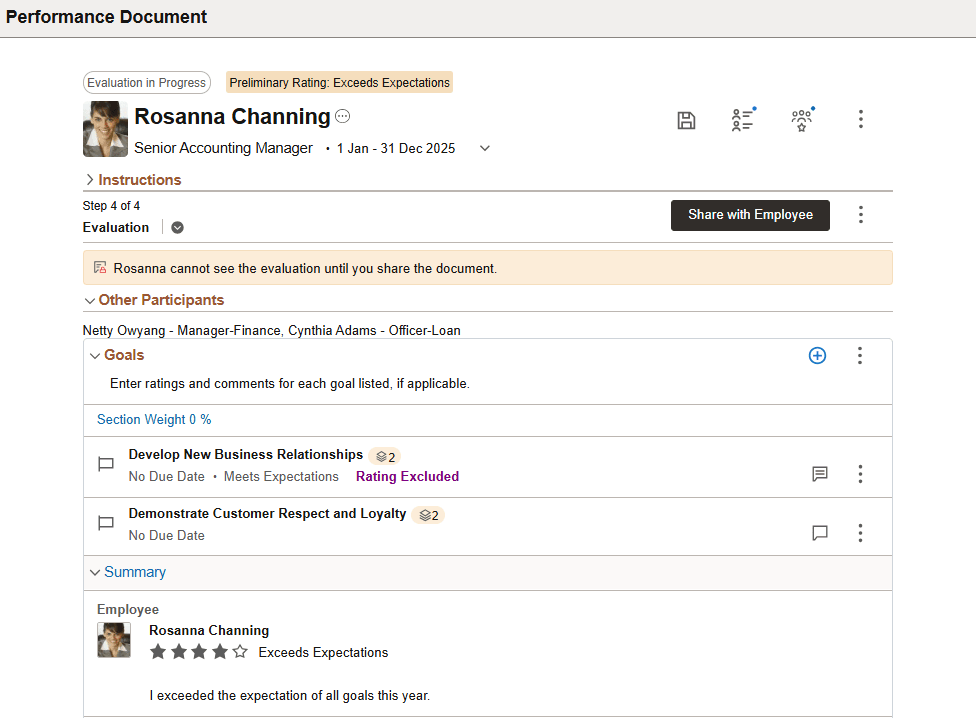Click Rosanna Channing's header profile photo
Viewport: 976px width, 718px height.
pyautogui.click(x=105, y=129)
